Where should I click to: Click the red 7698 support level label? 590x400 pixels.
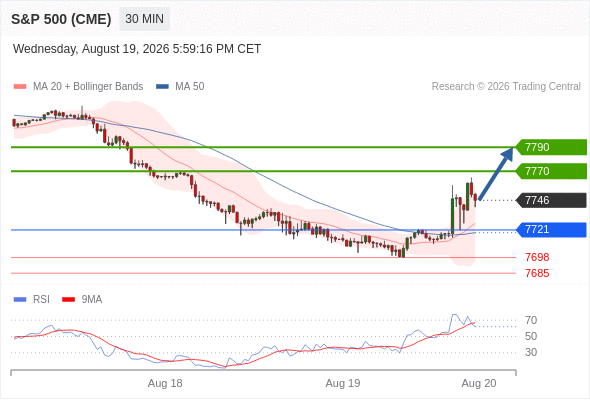click(537, 257)
